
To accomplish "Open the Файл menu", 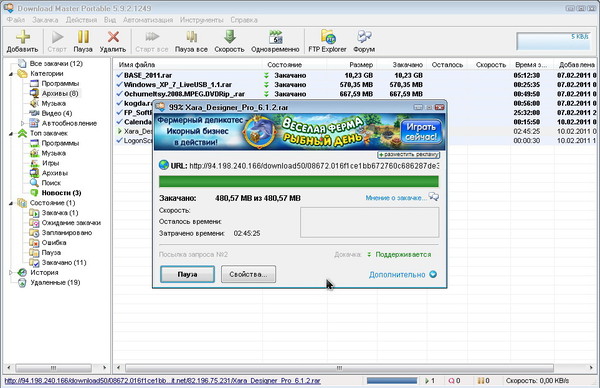I will tap(16, 20).
